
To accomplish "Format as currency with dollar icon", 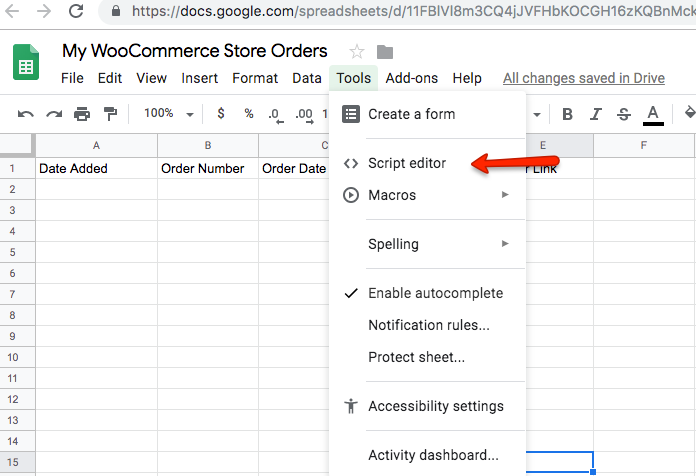I will (221, 114).
